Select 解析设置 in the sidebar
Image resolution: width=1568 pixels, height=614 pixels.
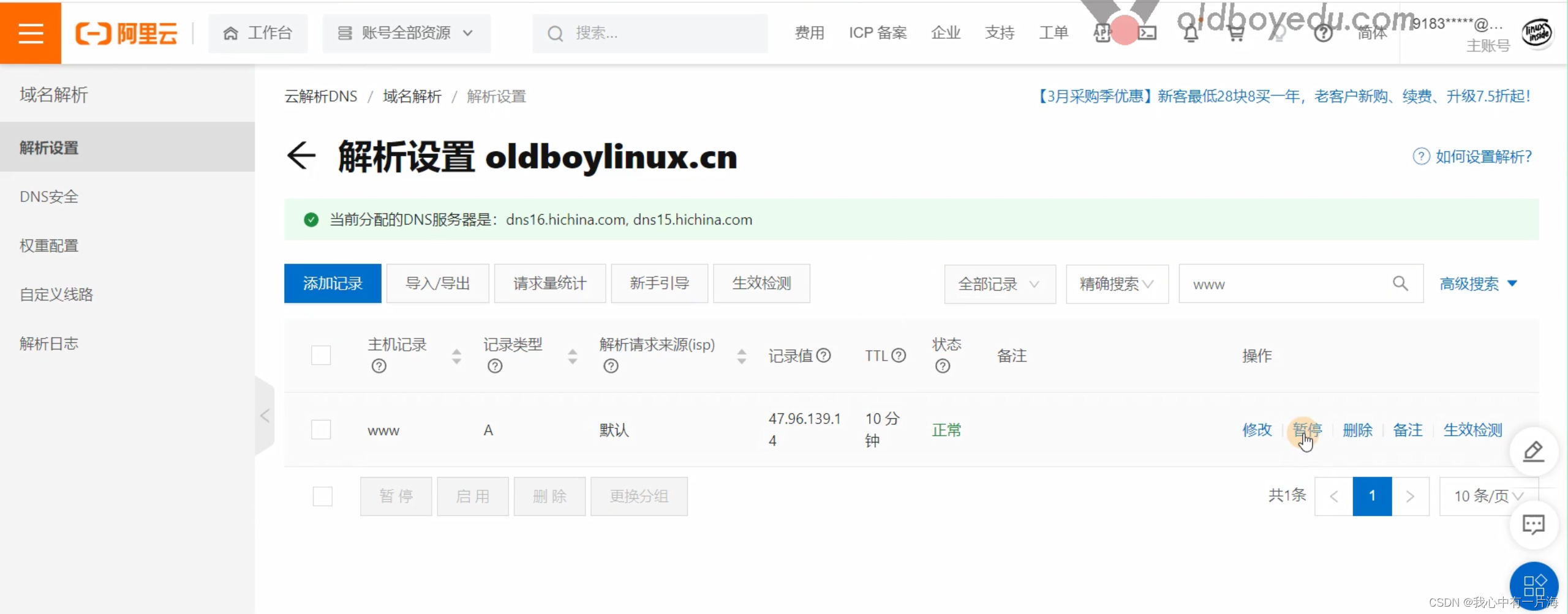point(127,147)
